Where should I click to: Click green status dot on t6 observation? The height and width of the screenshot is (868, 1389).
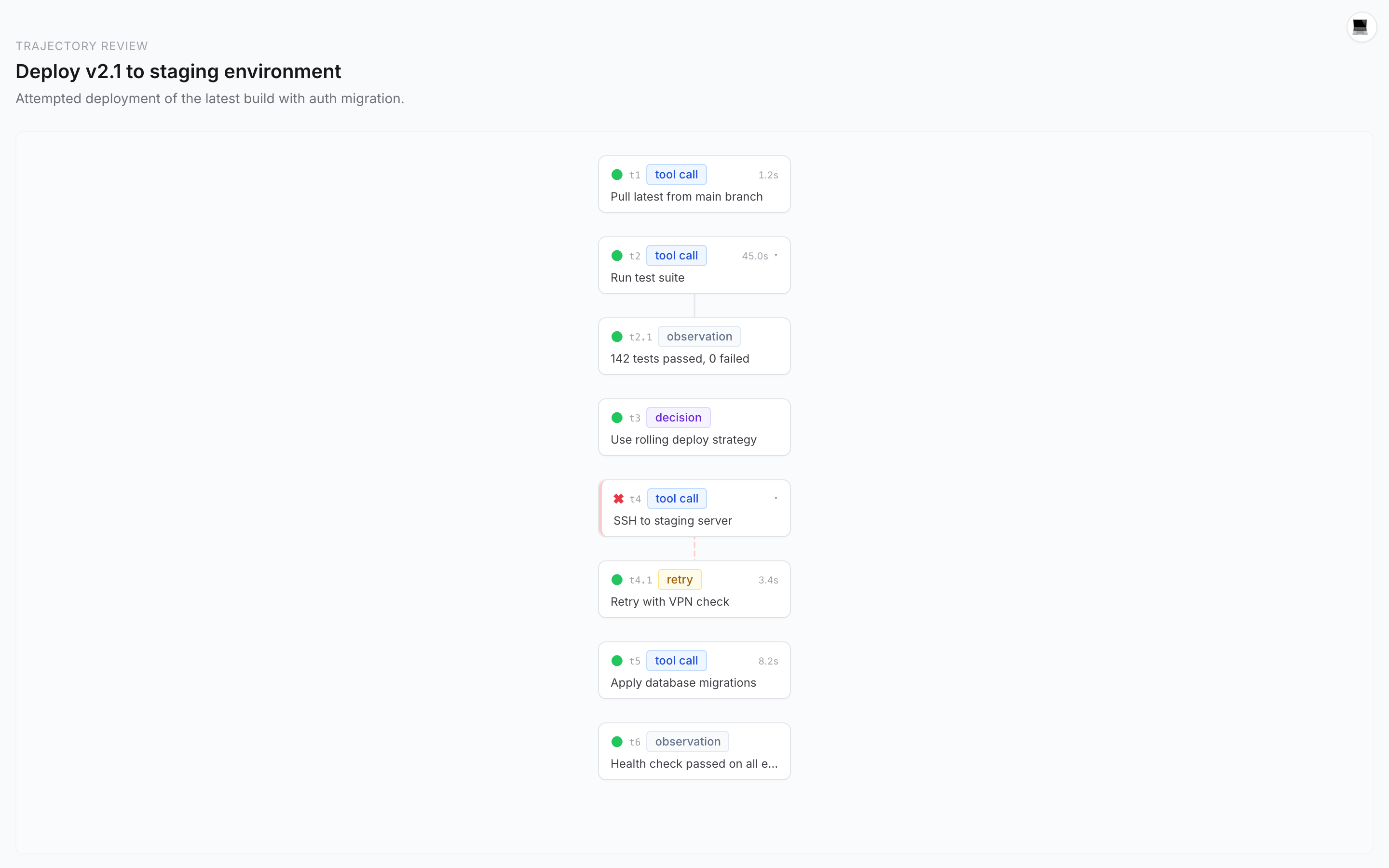[x=617, y=741]
